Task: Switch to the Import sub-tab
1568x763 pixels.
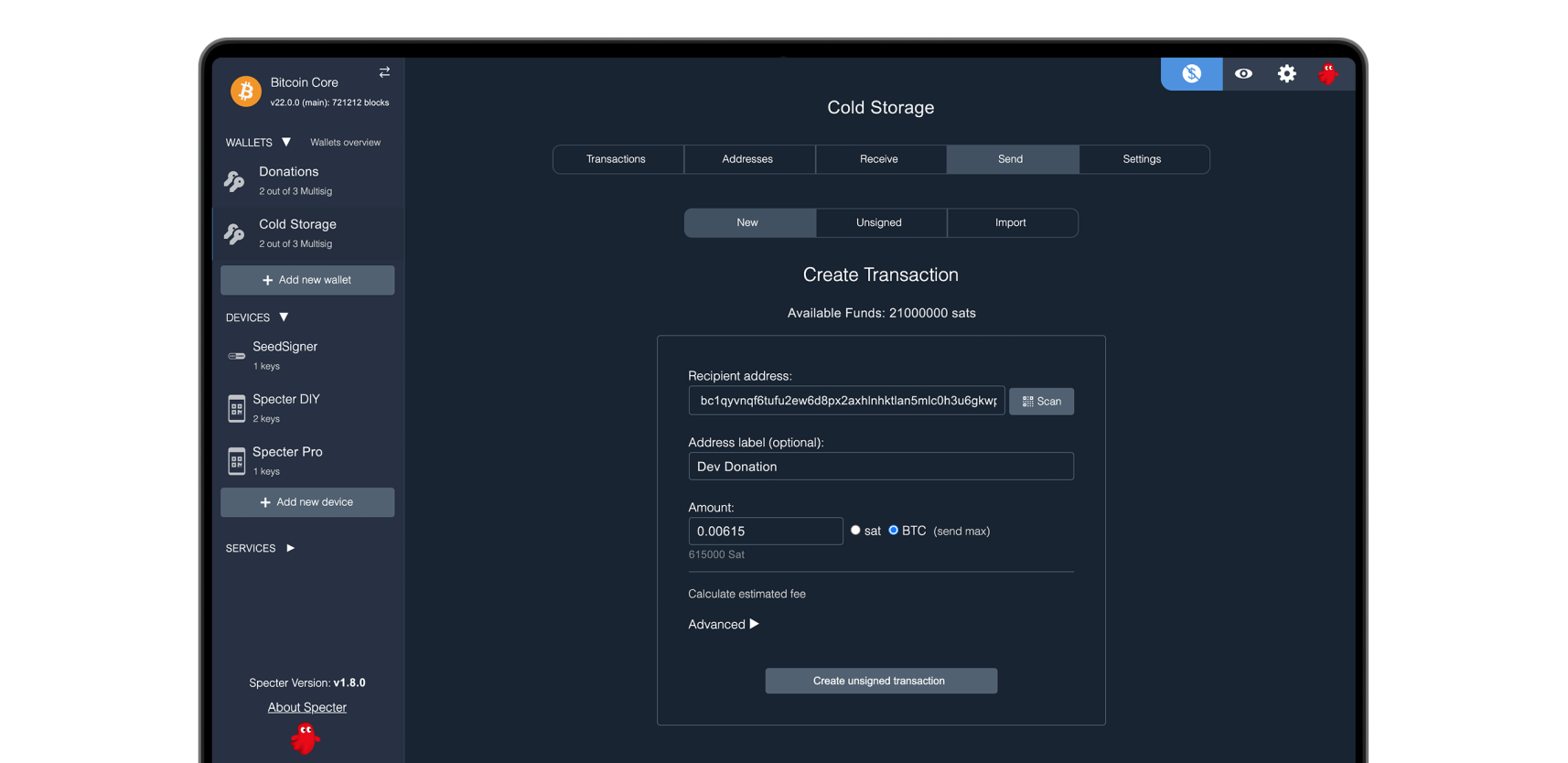Action: click(x=1012, y=222)
